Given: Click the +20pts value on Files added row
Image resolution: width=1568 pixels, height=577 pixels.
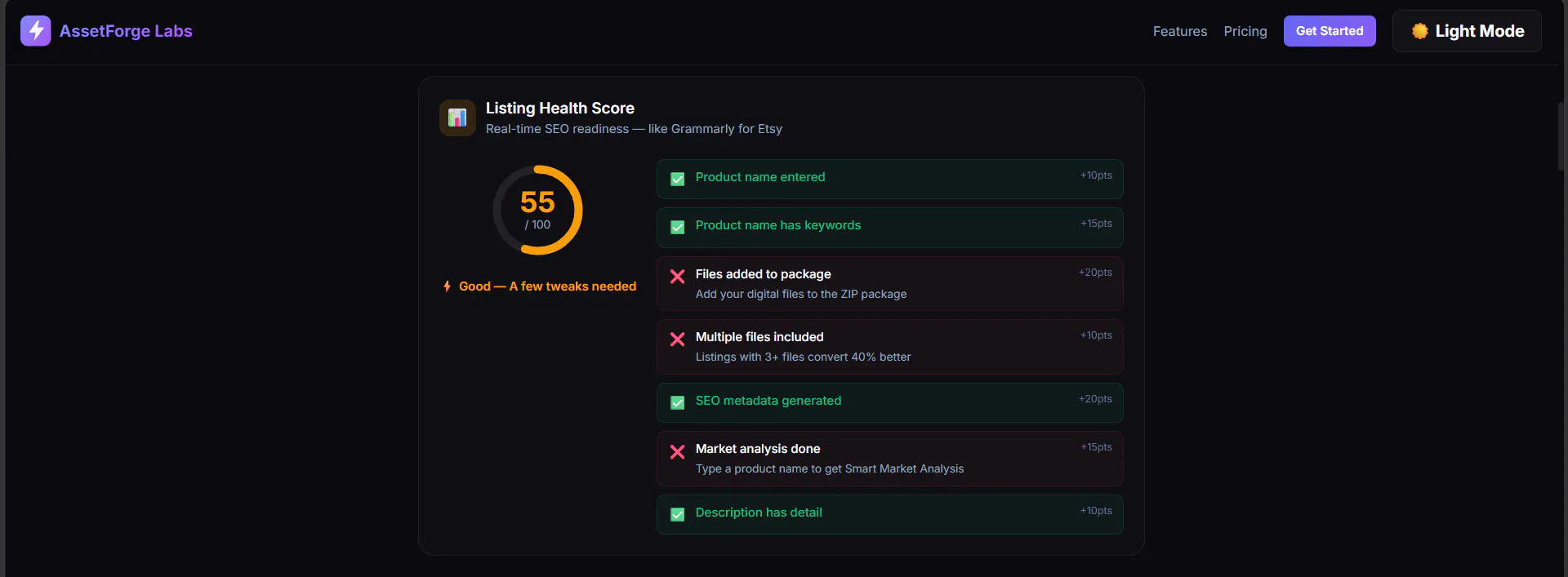Looking at the screenshot, I should point(1095,273).
